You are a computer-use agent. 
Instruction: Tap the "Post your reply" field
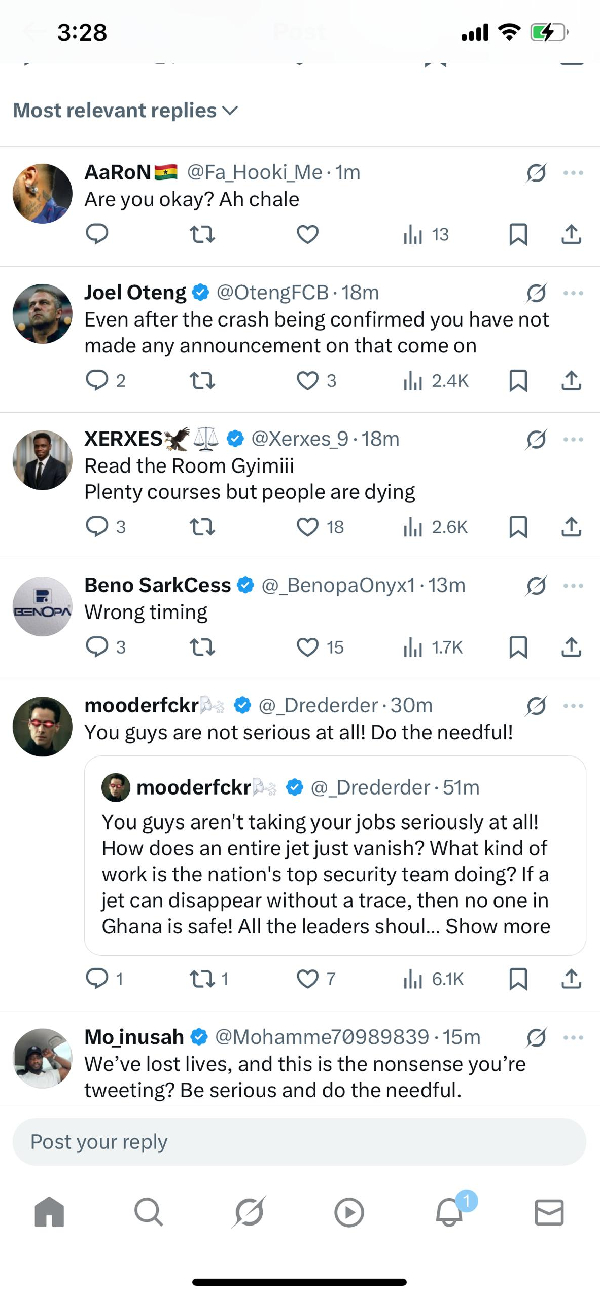[x=299, y=1142]
